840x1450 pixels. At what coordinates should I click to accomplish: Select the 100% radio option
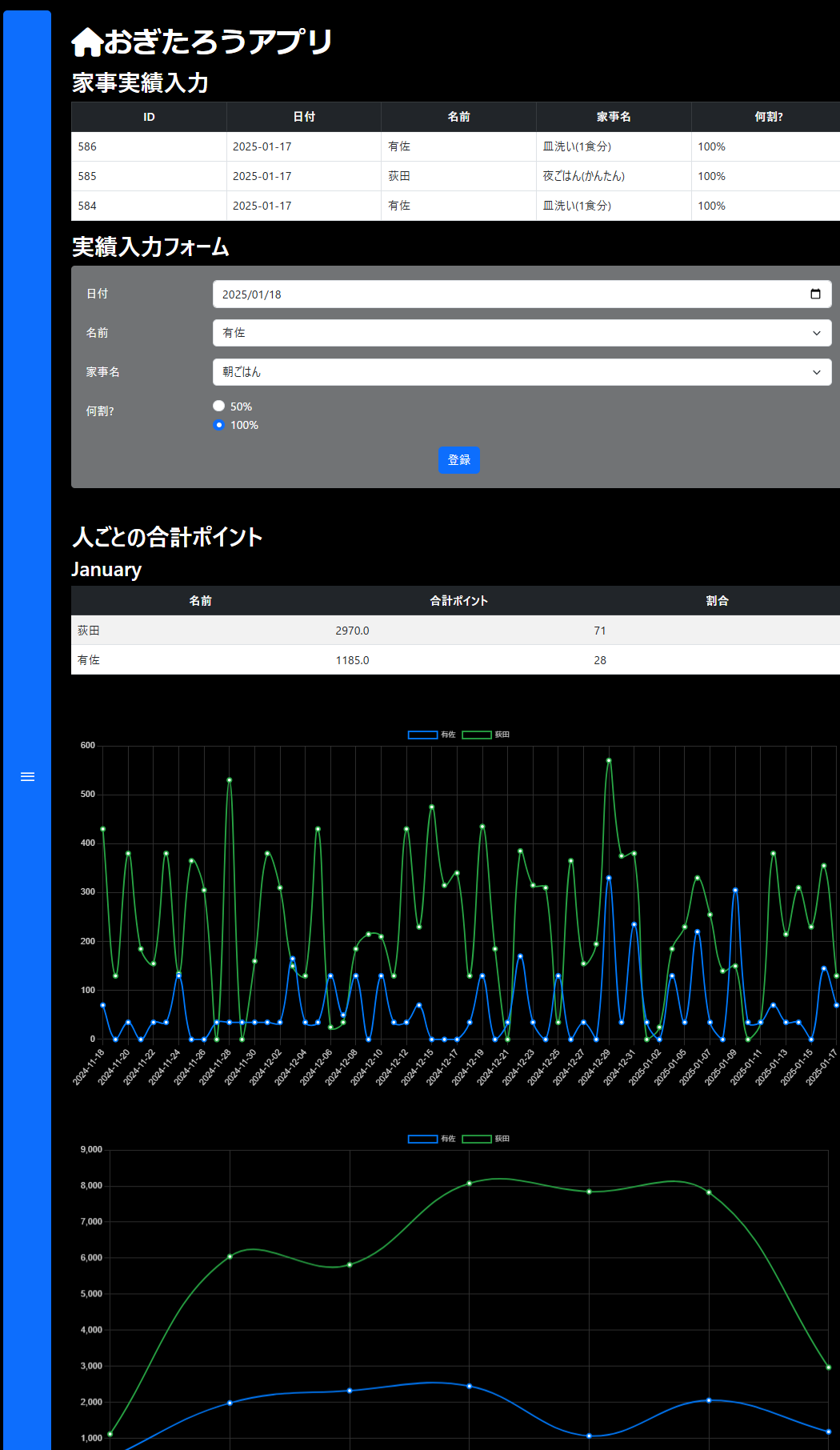(x=218, y=425)
